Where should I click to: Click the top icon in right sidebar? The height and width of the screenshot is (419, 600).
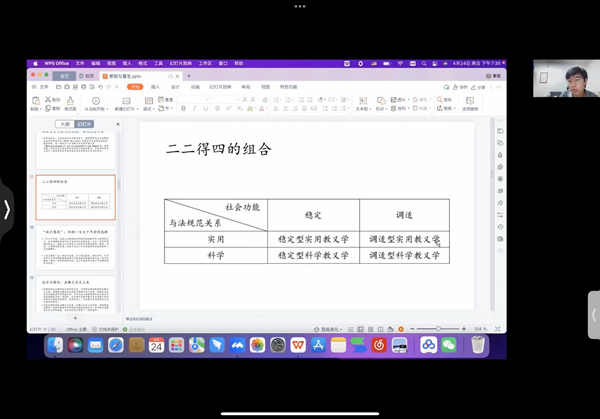499,130
